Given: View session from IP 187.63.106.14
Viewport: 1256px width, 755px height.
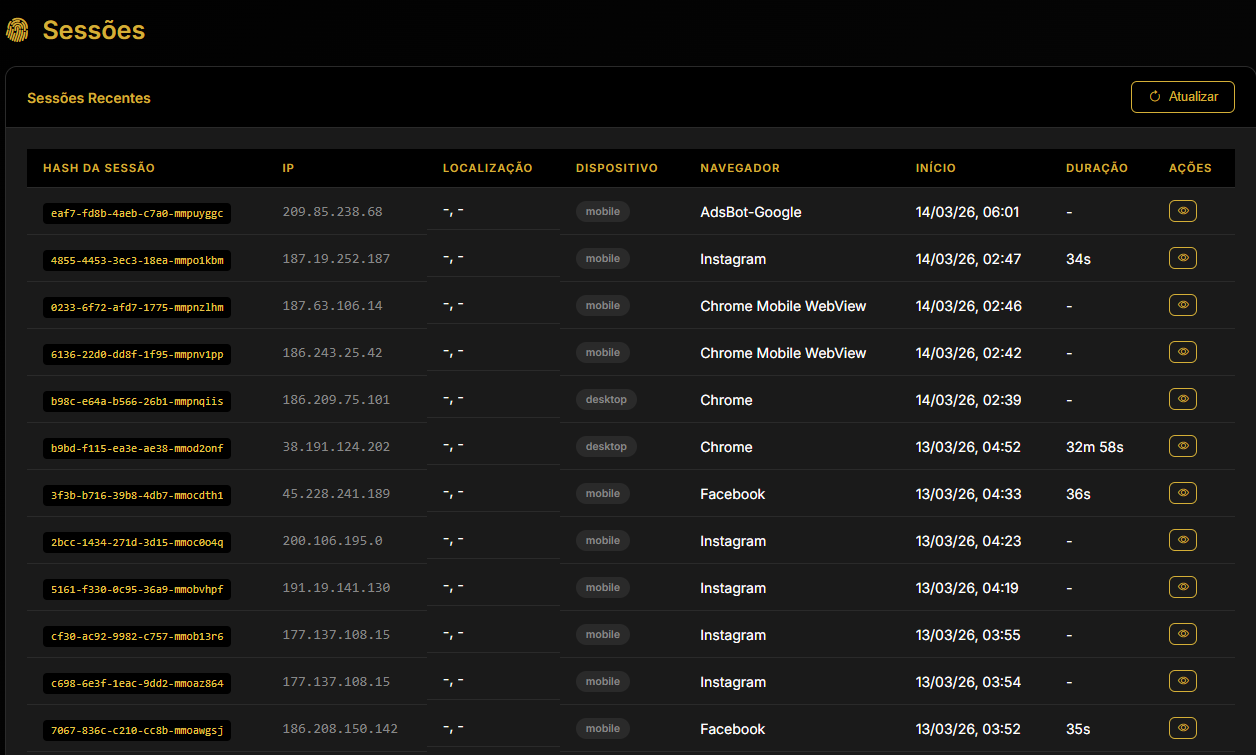Looking at the screenshot, I should pos(1182,305).
